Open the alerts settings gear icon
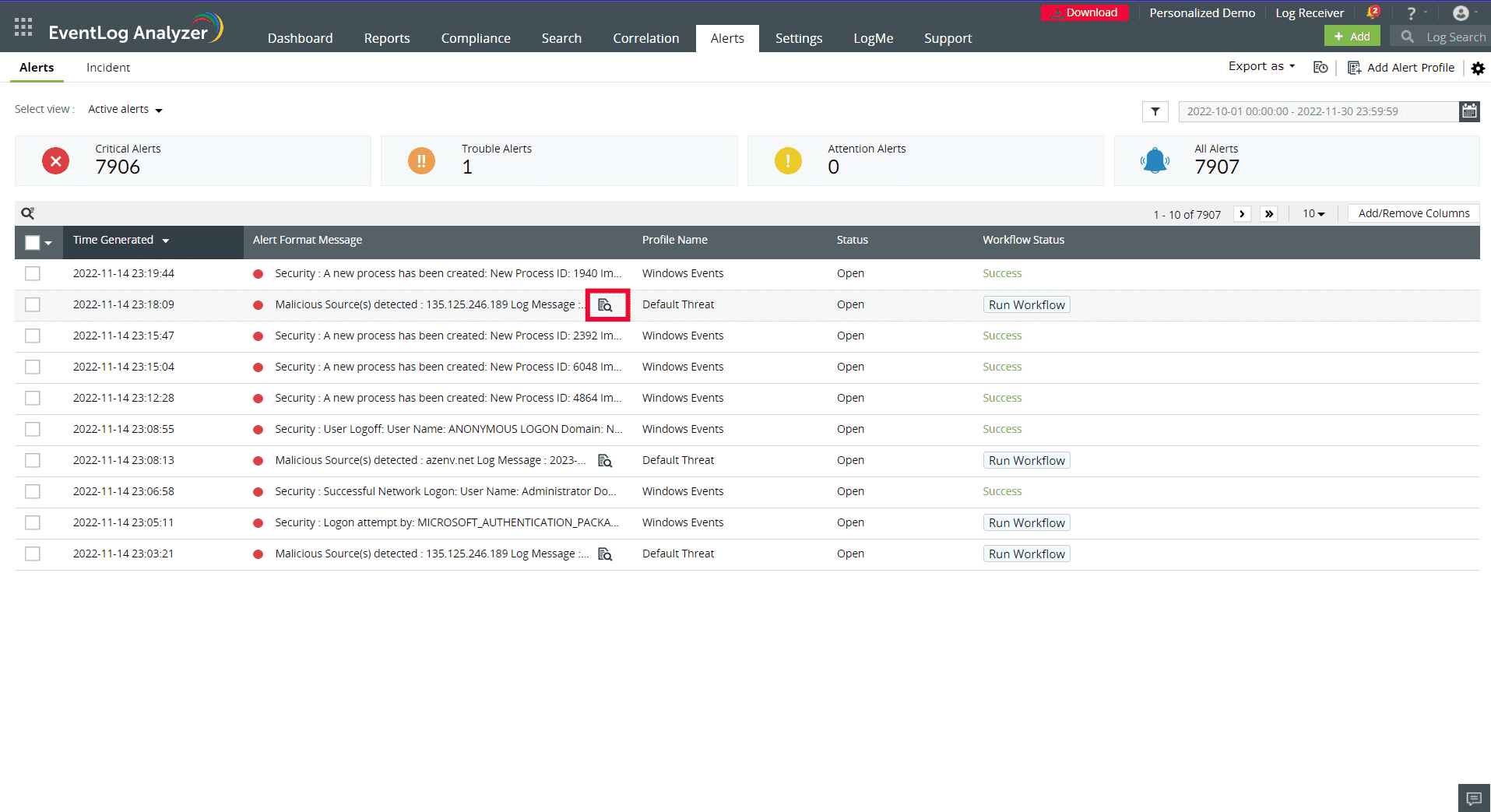This screenshot has width=1491, height=812. [x=1478, y=69]
